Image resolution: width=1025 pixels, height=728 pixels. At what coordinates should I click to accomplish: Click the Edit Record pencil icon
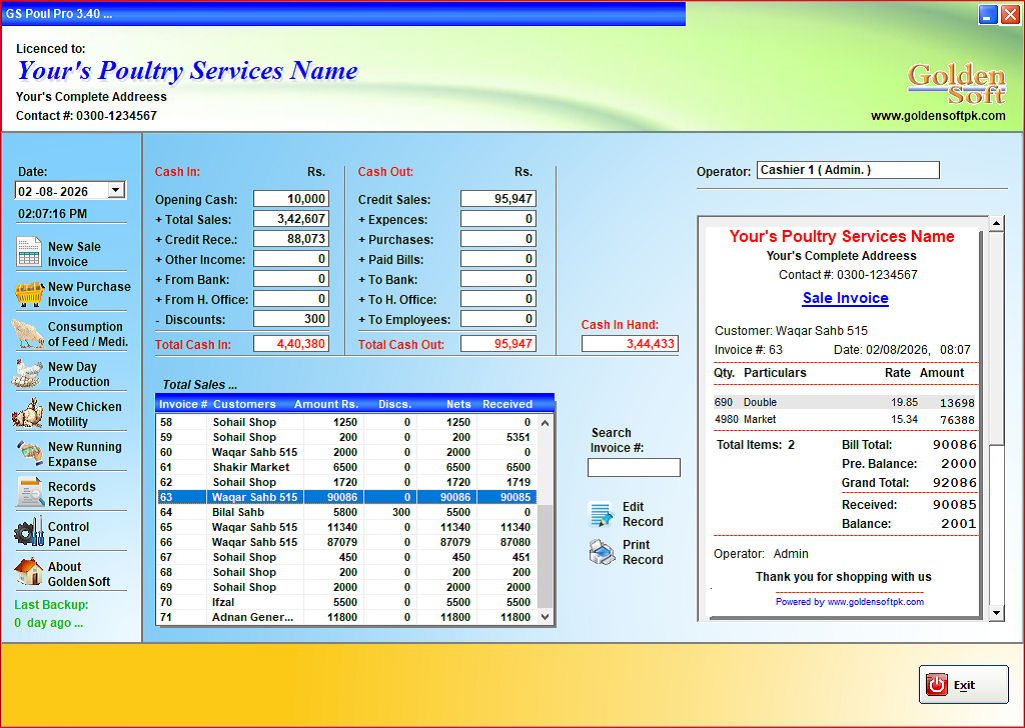click(x=601, y=514)
